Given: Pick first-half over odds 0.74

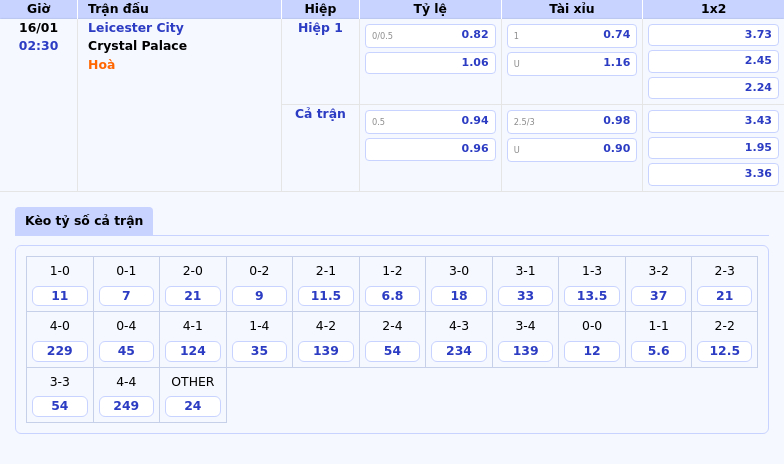Looking at the screenshot, I should pyautogui.click(x=571, y=36).
